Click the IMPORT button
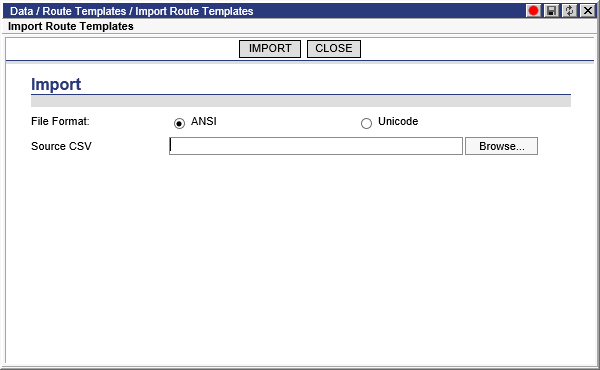600x370 pixels. [x=270, y=49]
